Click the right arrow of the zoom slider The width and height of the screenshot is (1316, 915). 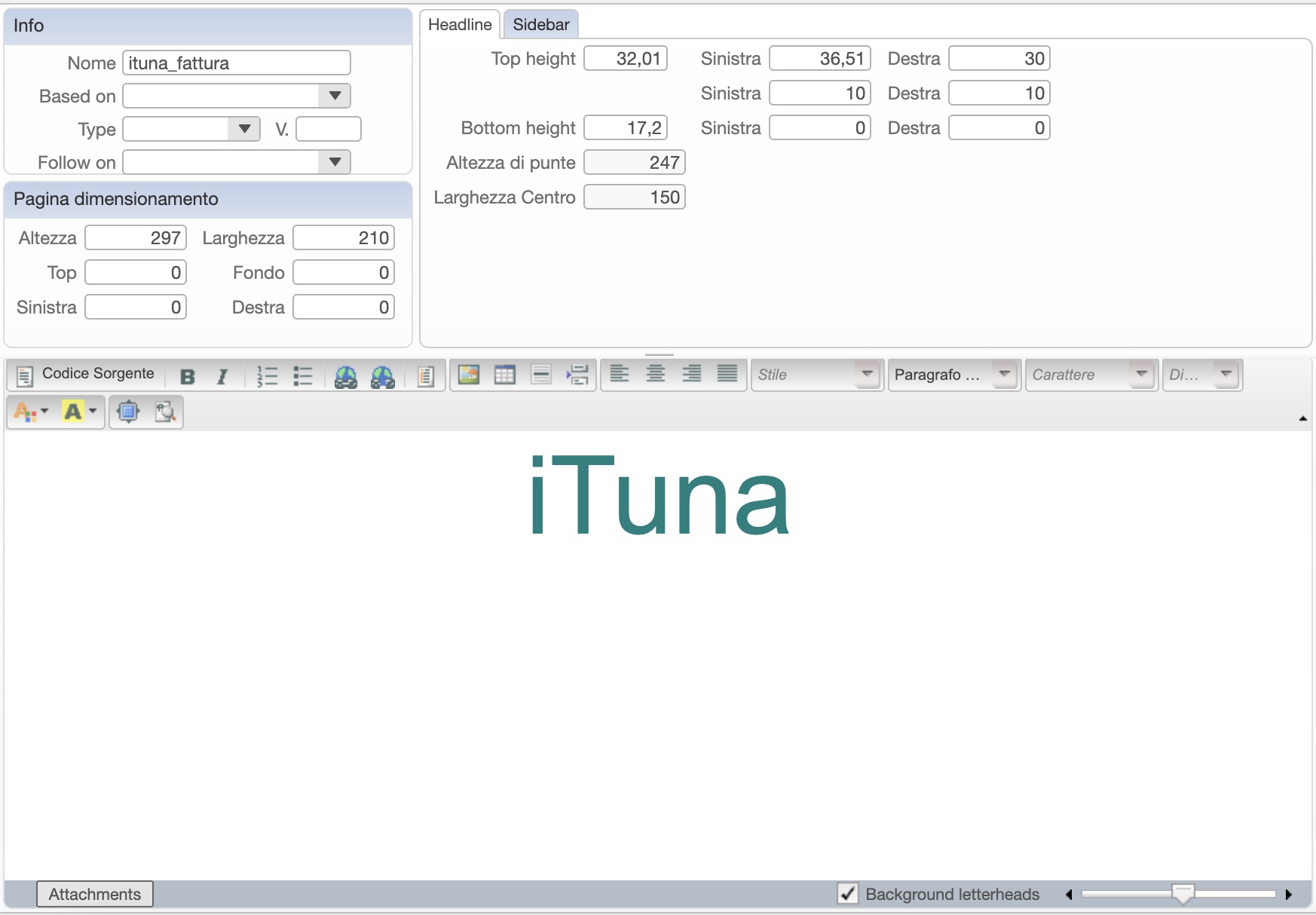click(1289, 895)
